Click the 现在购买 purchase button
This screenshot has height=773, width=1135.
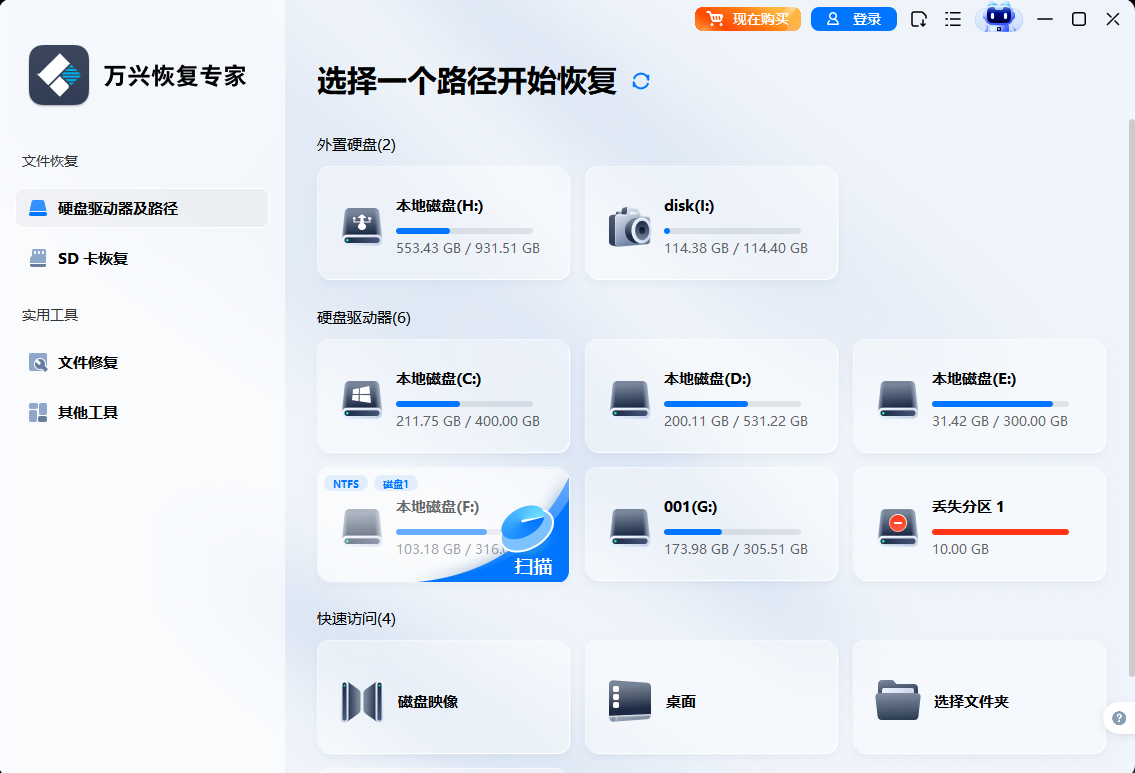coord(747,18)
